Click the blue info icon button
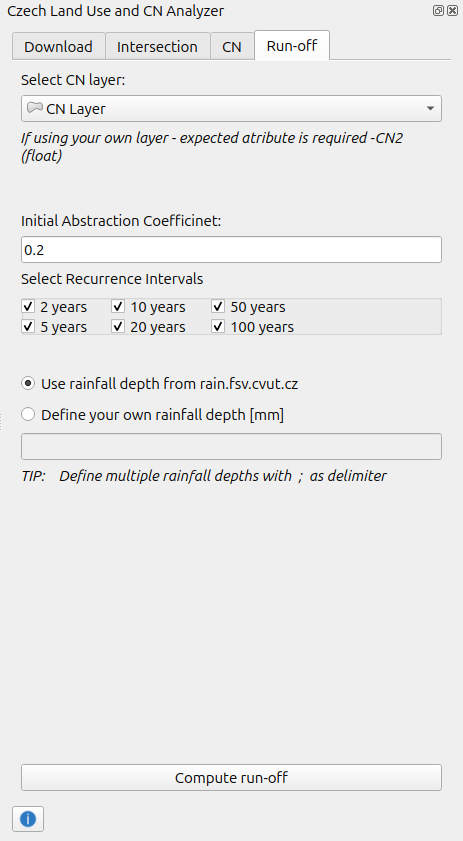463x841 pixels. [28, 818]
